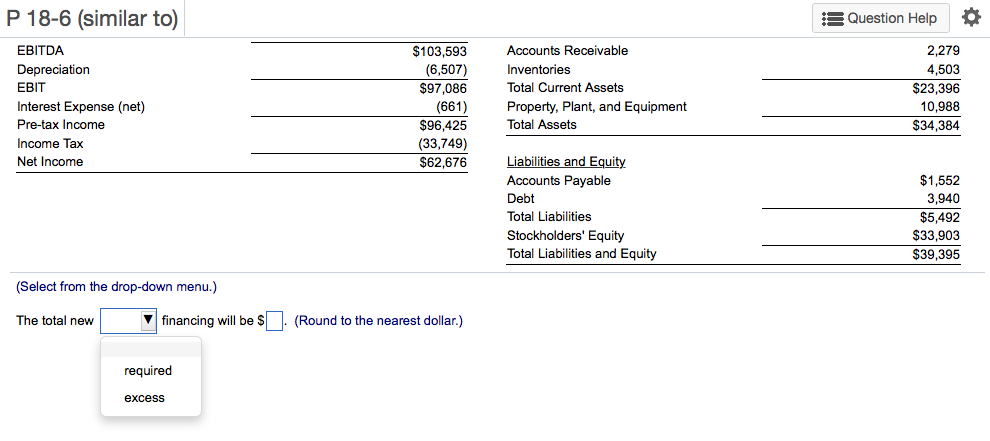Click the $34,384 total assets value
The width and height of the screenshot is (990, 441).
pyautogui.click(x=936, y=126)
